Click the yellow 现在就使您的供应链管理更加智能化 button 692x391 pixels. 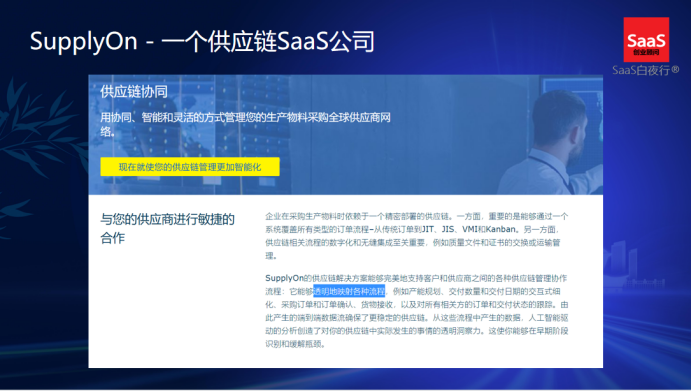(x=190, y=167)
